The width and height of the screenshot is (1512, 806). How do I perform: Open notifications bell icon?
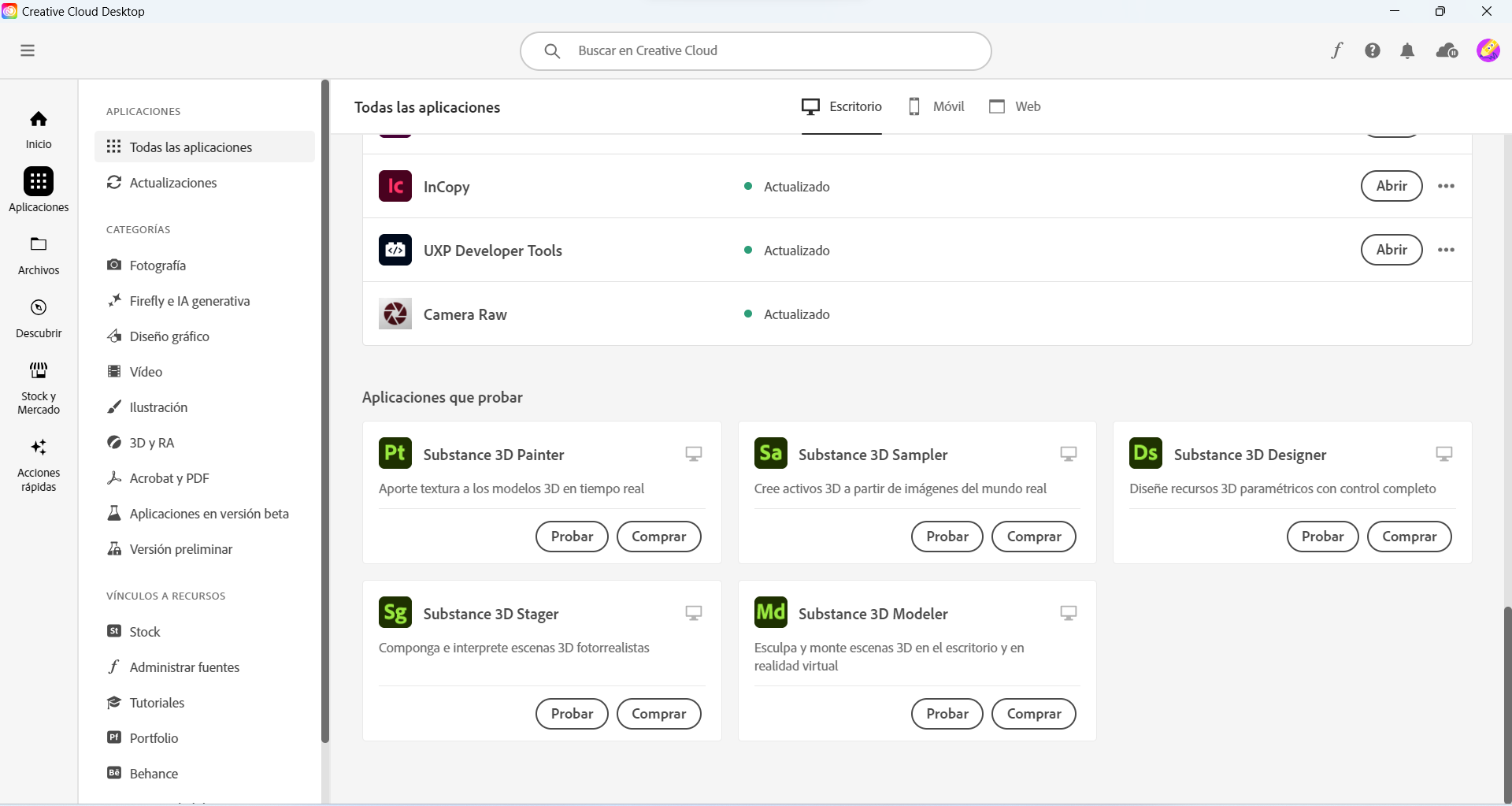point(1407,51)
